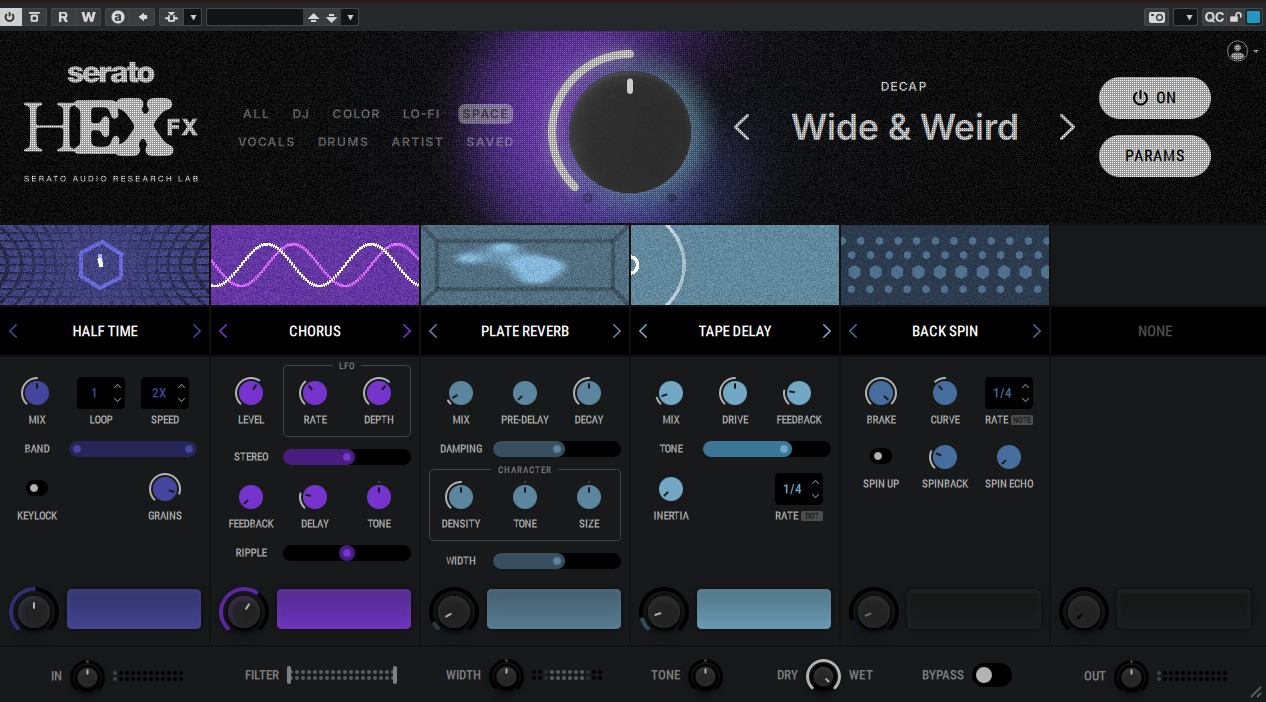1266x702 pixels.
Task: Click the large macro knob in the header
Action: (630, 131)
